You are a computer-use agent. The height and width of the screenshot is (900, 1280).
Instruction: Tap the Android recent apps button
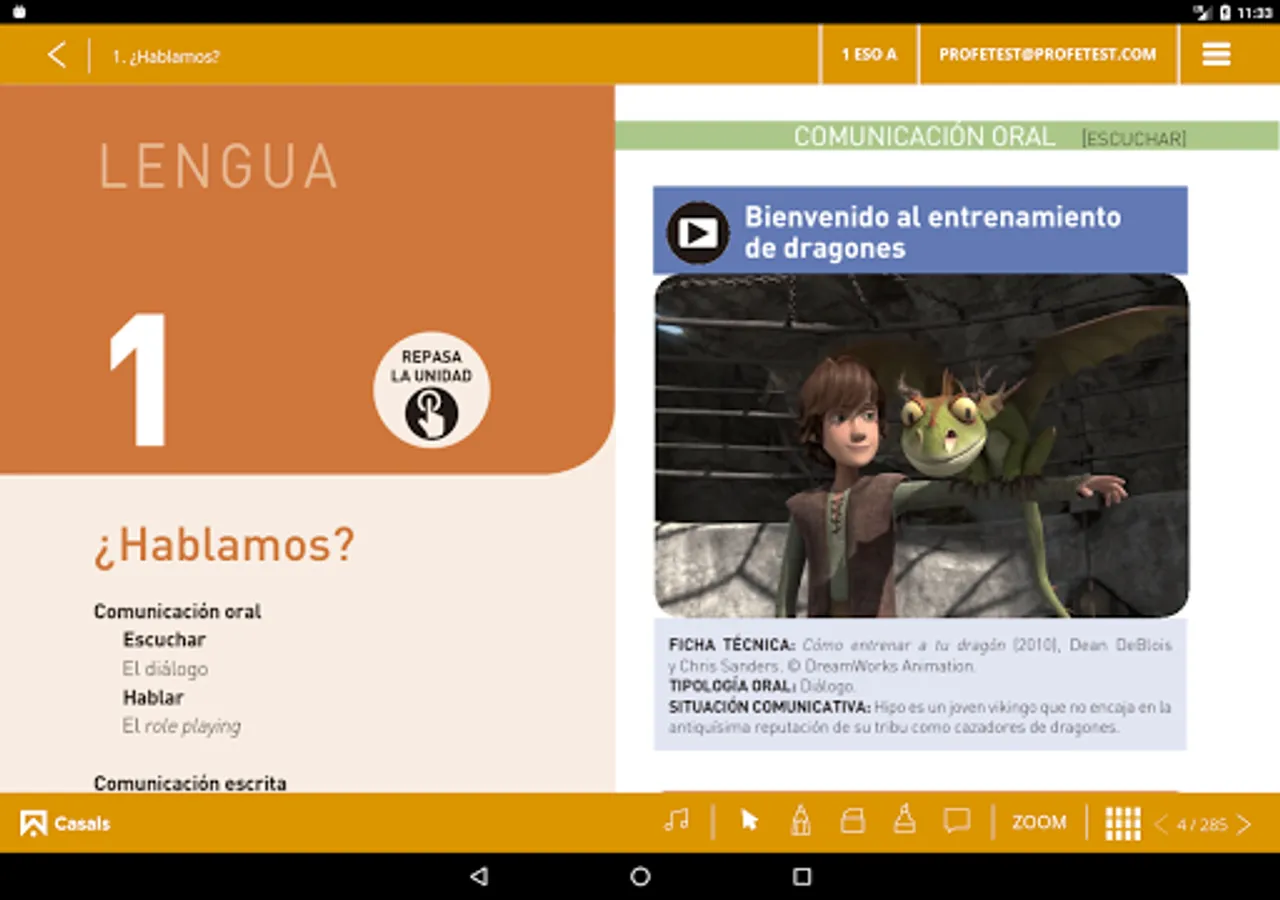click(801, 876)
